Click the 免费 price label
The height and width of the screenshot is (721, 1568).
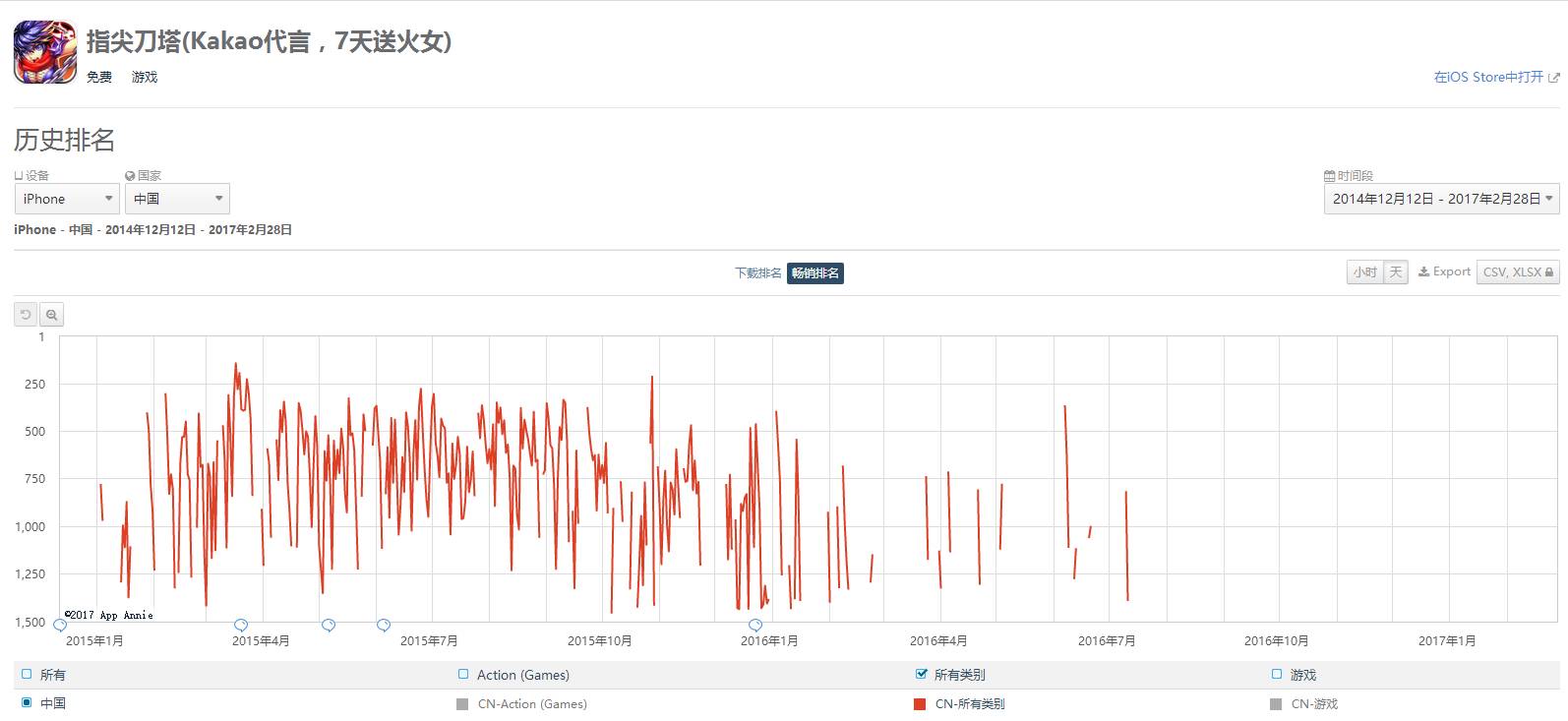point(99,77)
